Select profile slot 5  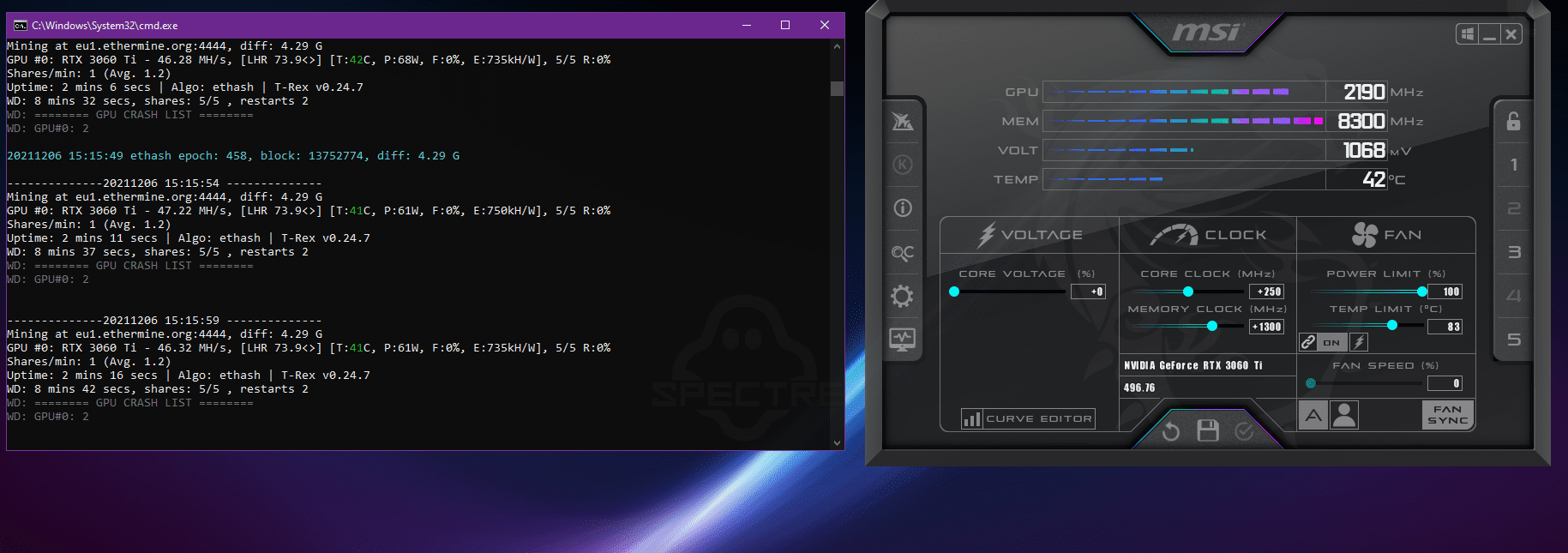pos(1514,340)
